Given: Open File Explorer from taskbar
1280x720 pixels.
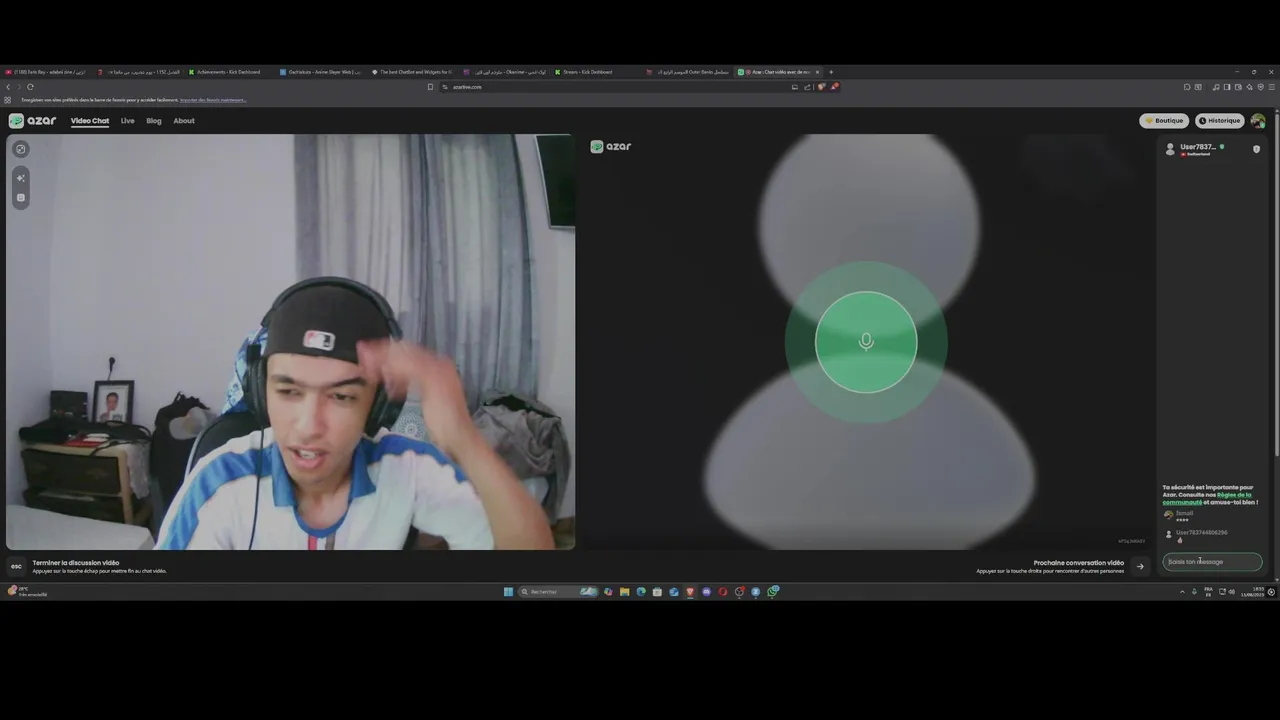Looking at the screenshot, I should pos(624,592).
